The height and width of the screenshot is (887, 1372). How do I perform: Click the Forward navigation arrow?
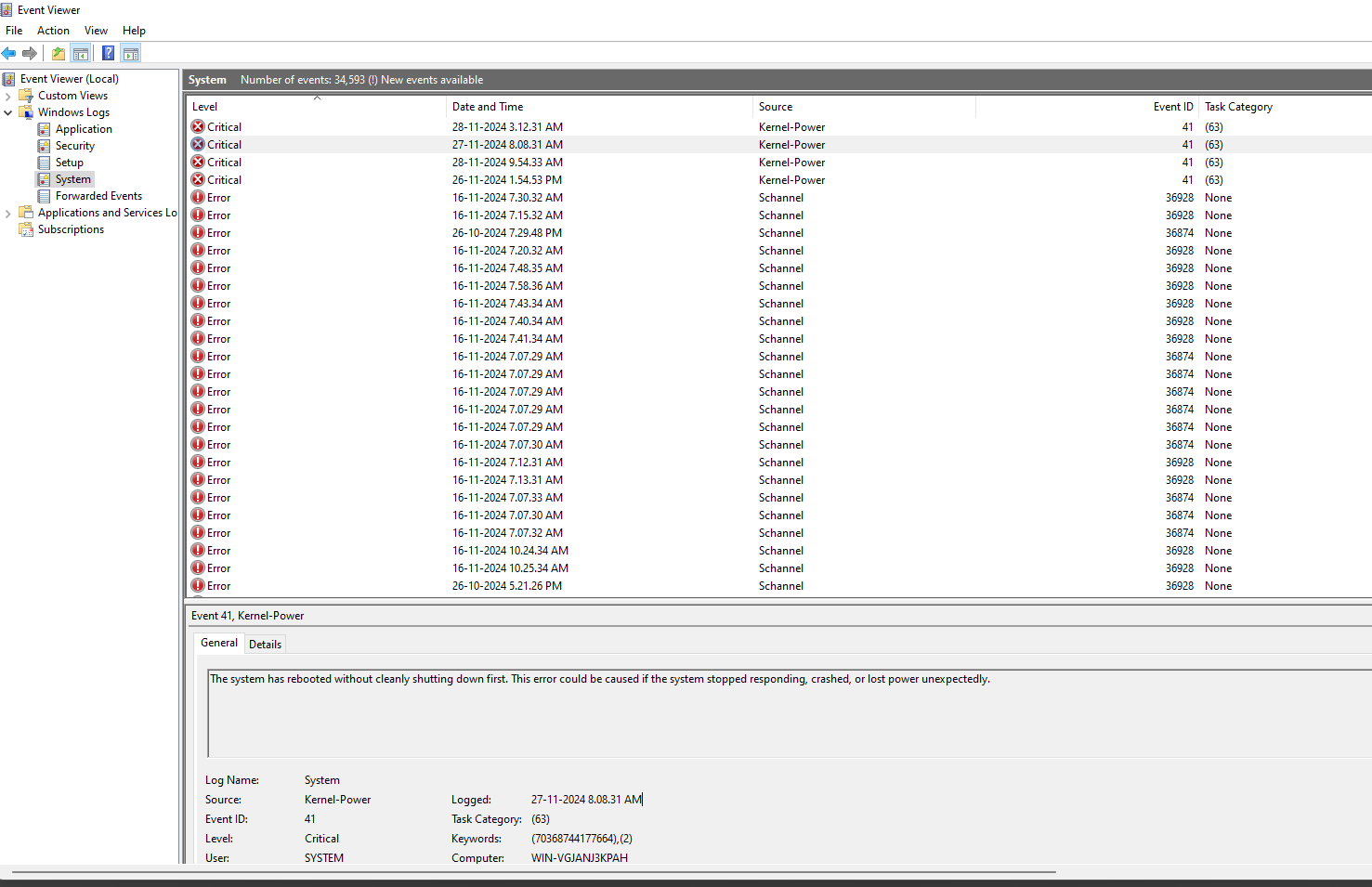click(29, 53)
